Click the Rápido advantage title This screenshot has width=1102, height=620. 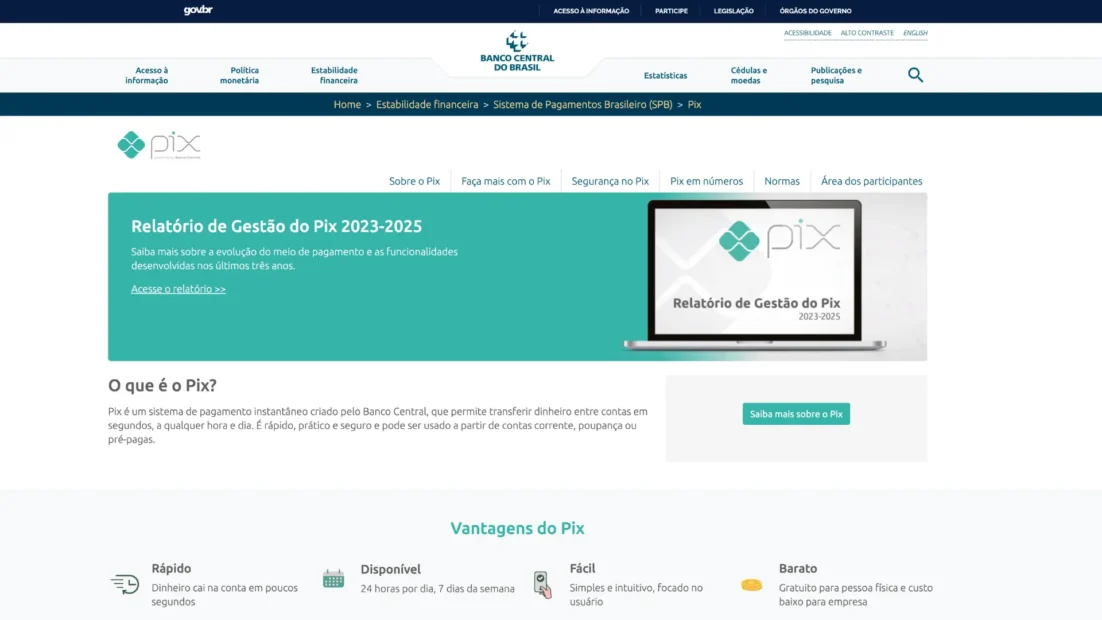point(171,568)
